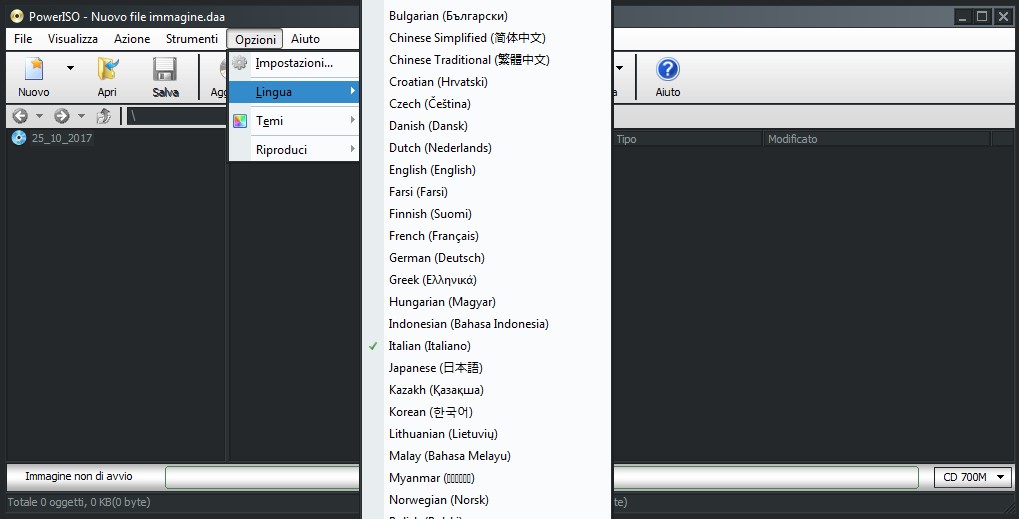Select Czech (Čeština) language
The width and height of the screenshot is (1019, 519).
[x=487, y=104]
